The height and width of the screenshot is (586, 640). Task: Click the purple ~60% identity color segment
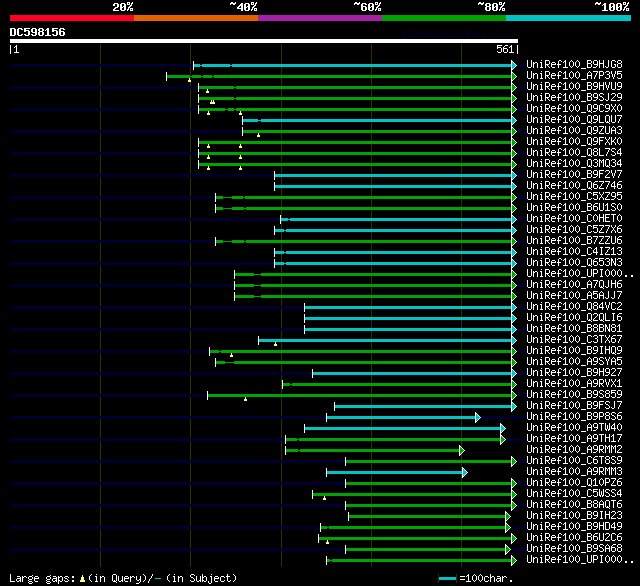(320, 18)
